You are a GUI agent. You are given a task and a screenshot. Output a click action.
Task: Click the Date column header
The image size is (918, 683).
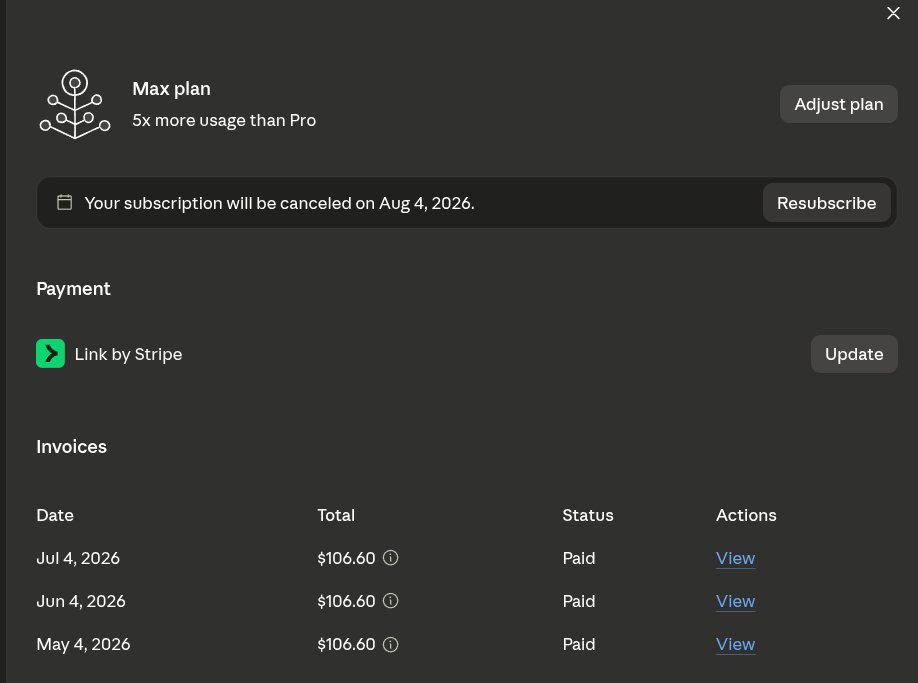[x=55, y=515]
